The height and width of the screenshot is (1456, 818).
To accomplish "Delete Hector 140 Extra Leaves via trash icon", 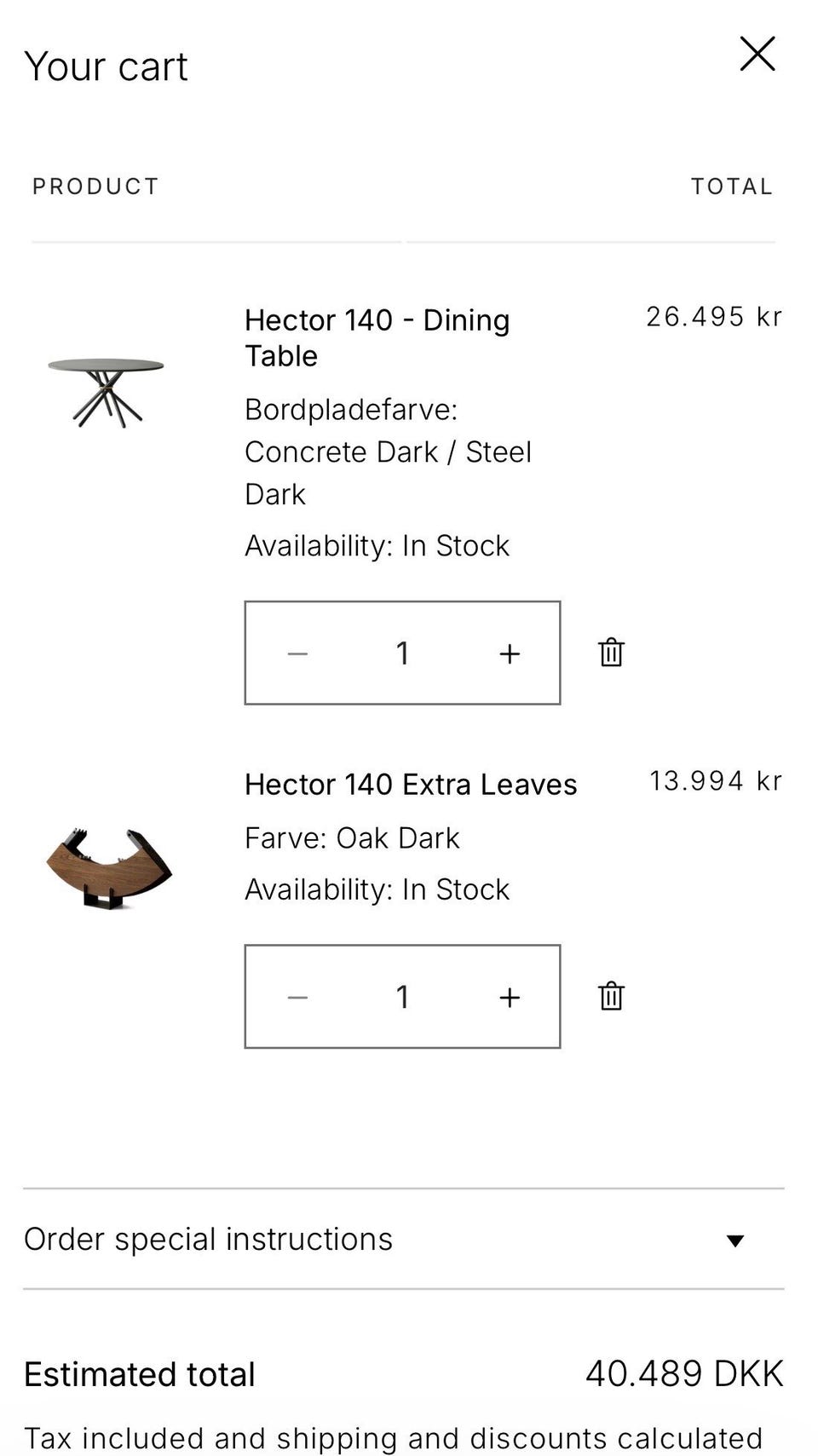I will coord(611,996).
